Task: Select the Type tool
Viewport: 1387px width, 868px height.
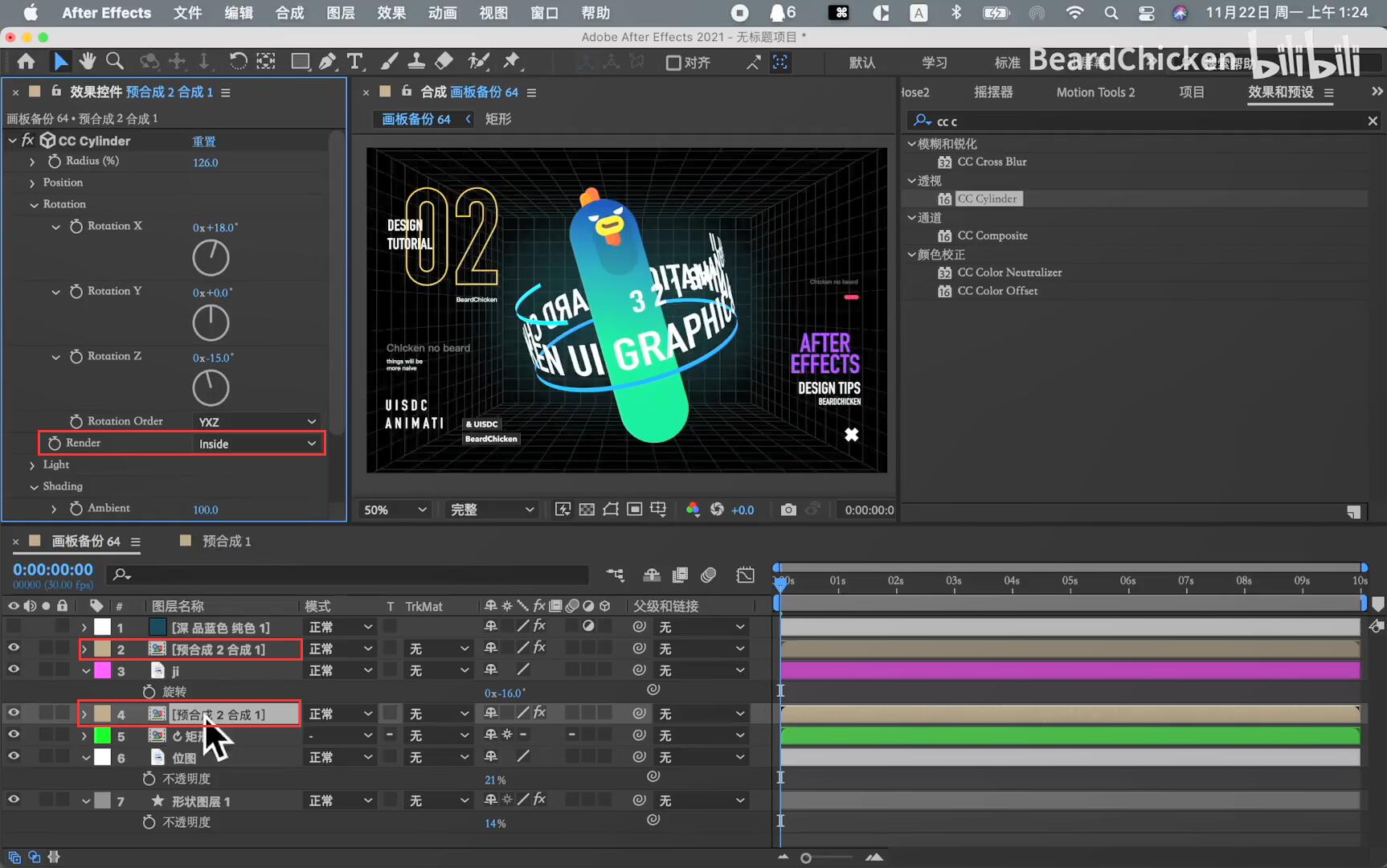Action: pyautogui.click(x=354, y=62)
